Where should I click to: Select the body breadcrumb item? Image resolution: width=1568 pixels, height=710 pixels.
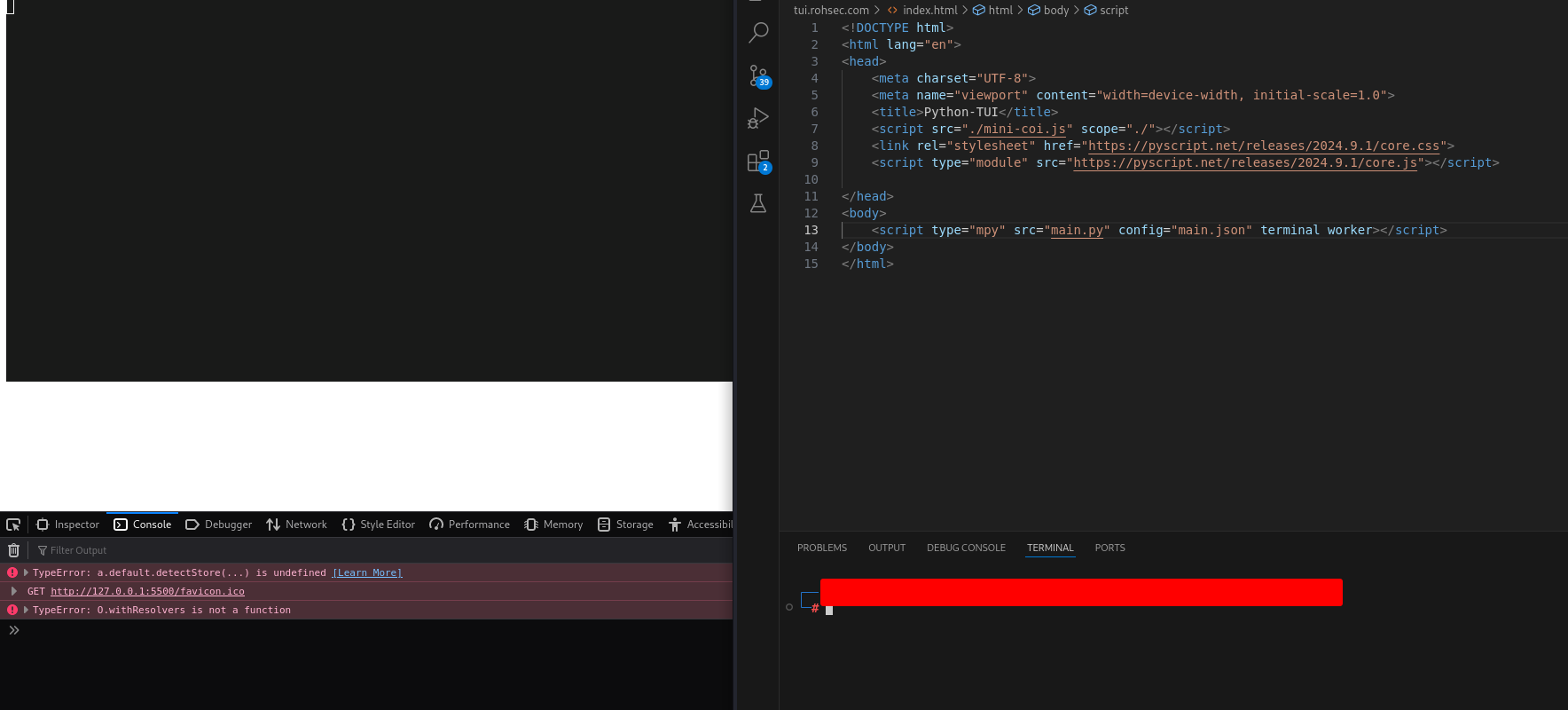[x=1055, y=10]
